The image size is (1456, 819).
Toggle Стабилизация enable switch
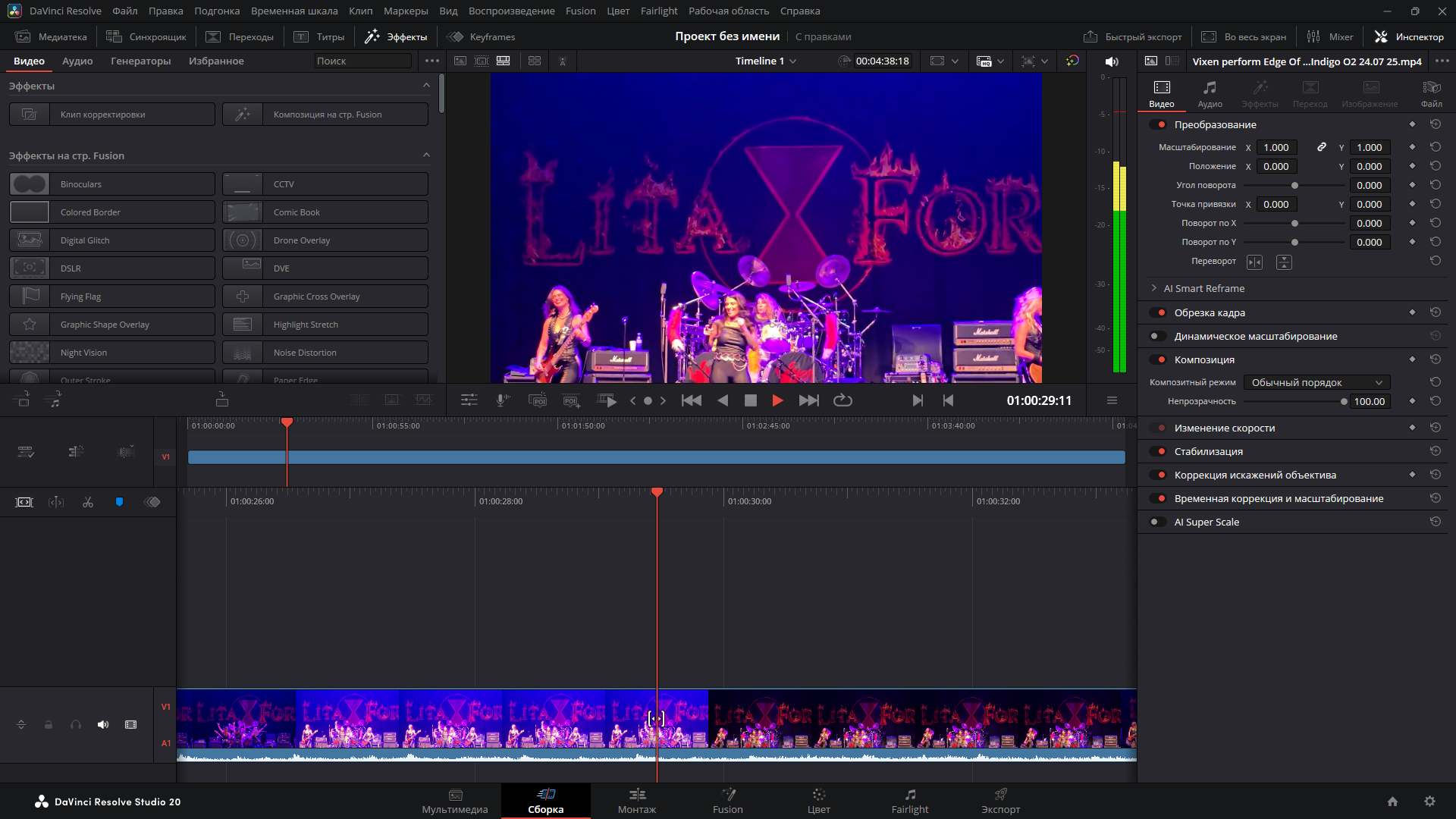(1157, 451)
